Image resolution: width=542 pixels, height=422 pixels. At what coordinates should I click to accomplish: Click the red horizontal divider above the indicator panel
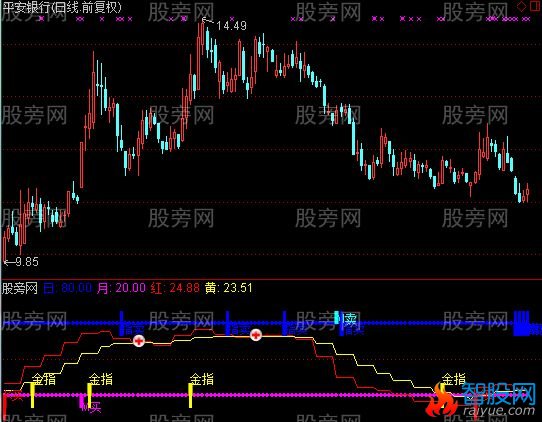pos(271,279)
